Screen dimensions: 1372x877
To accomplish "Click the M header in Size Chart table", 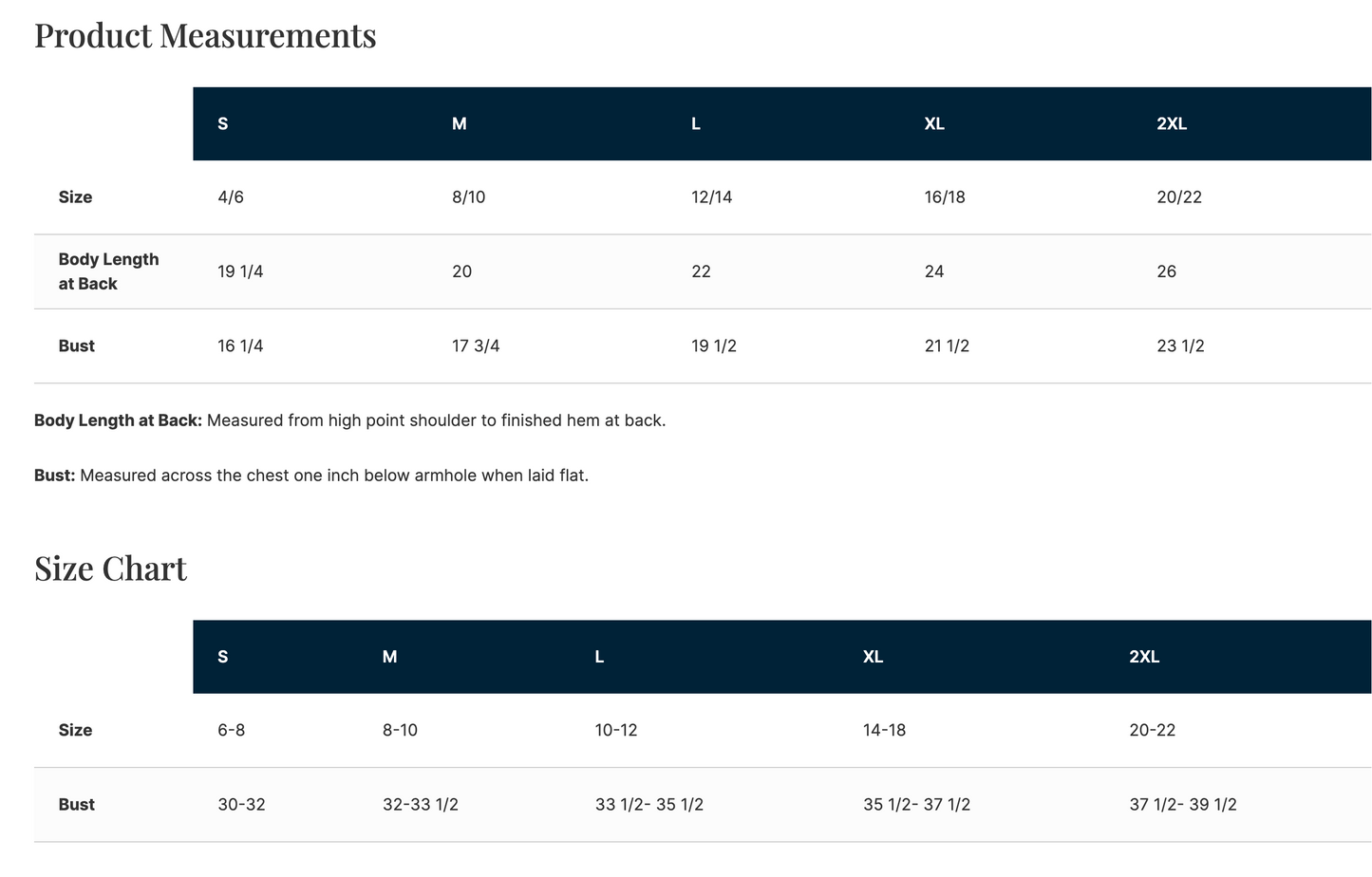I will tap(389, 657).
